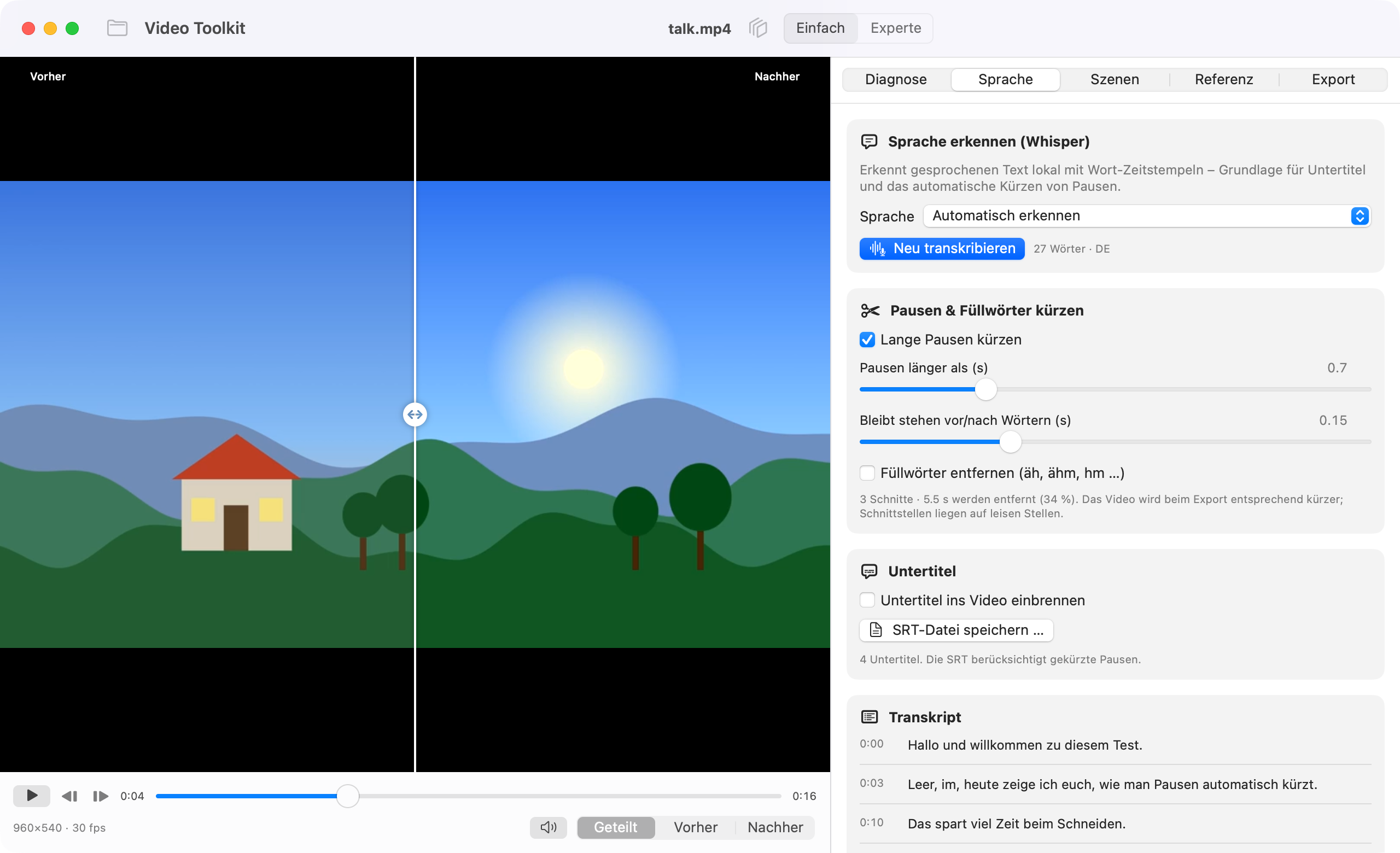Click Neu transkribieren button
This screenshot has height=853, width=1400.
click(942, 249)
